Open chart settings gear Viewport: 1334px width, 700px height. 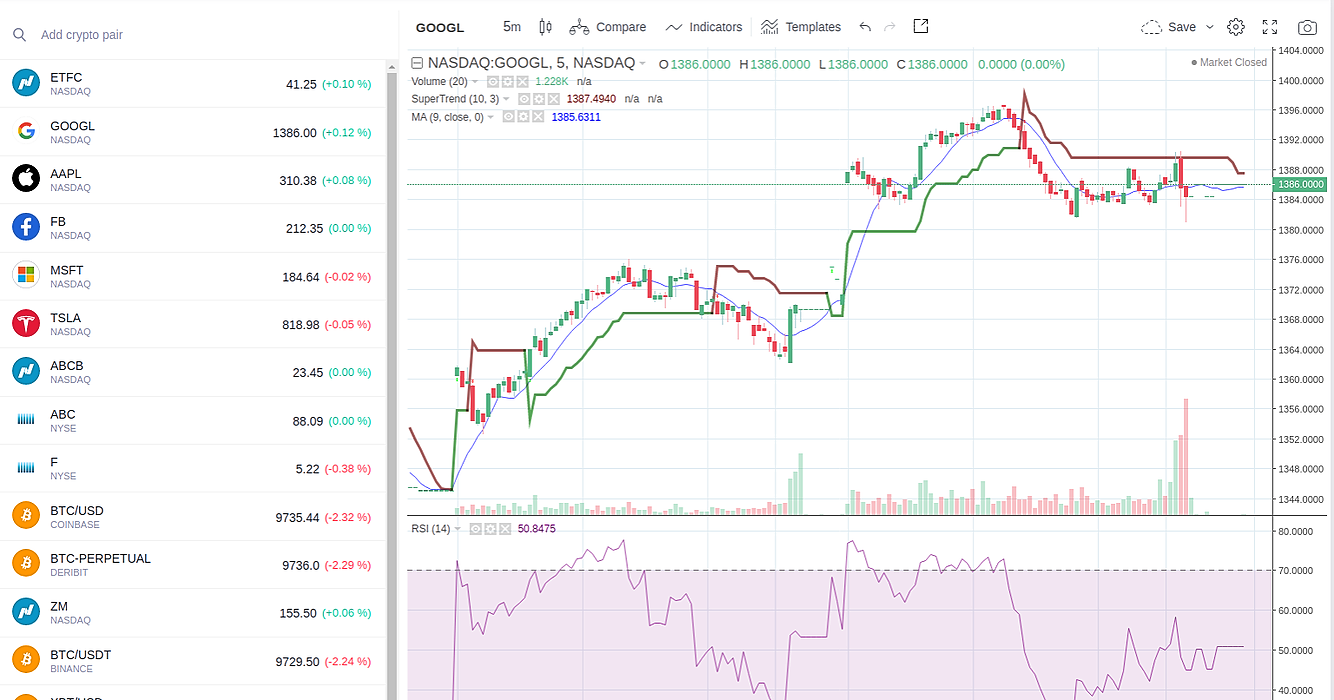1236,27
